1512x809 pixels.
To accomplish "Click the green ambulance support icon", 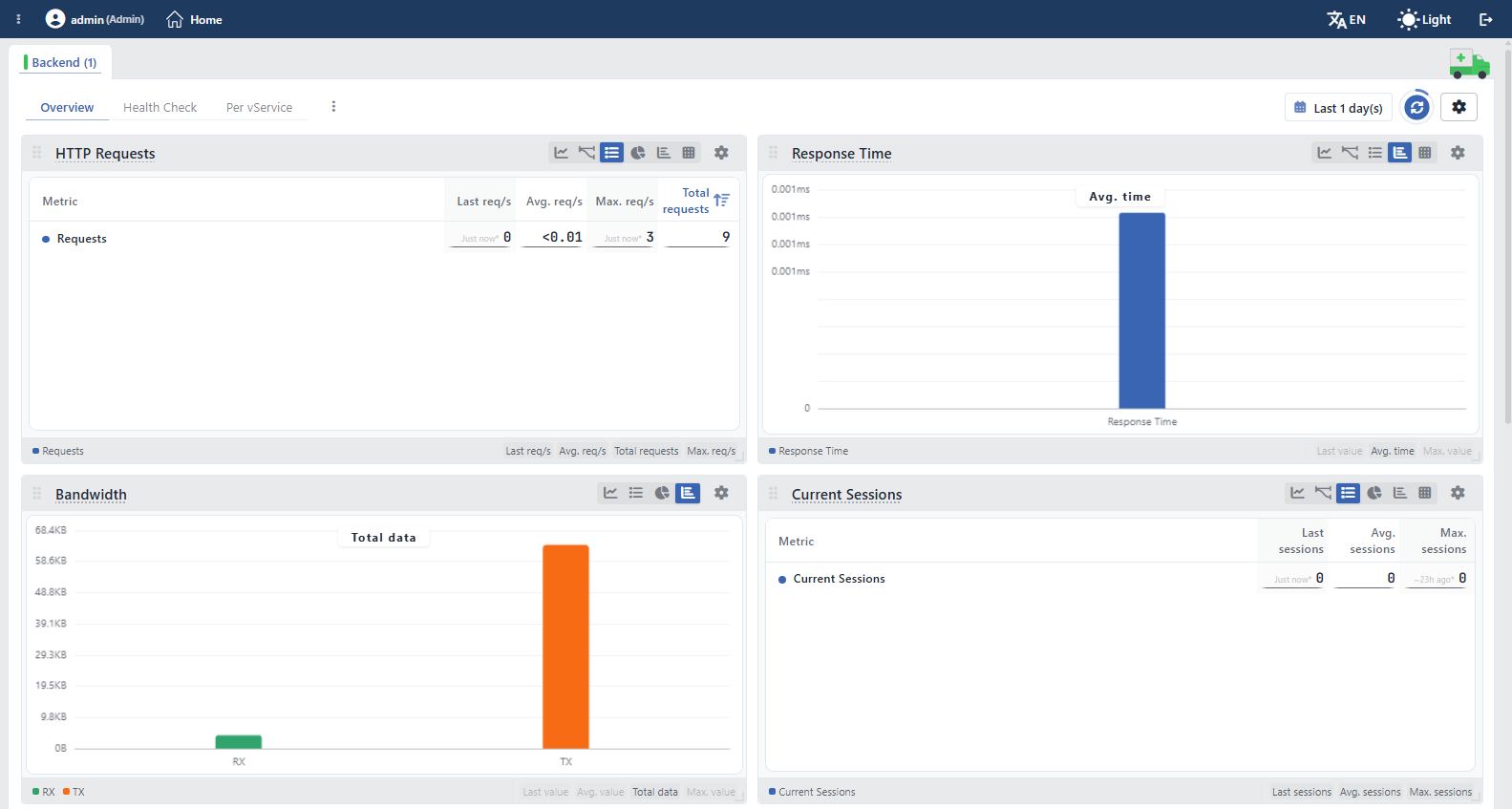I will [1469, 64].
